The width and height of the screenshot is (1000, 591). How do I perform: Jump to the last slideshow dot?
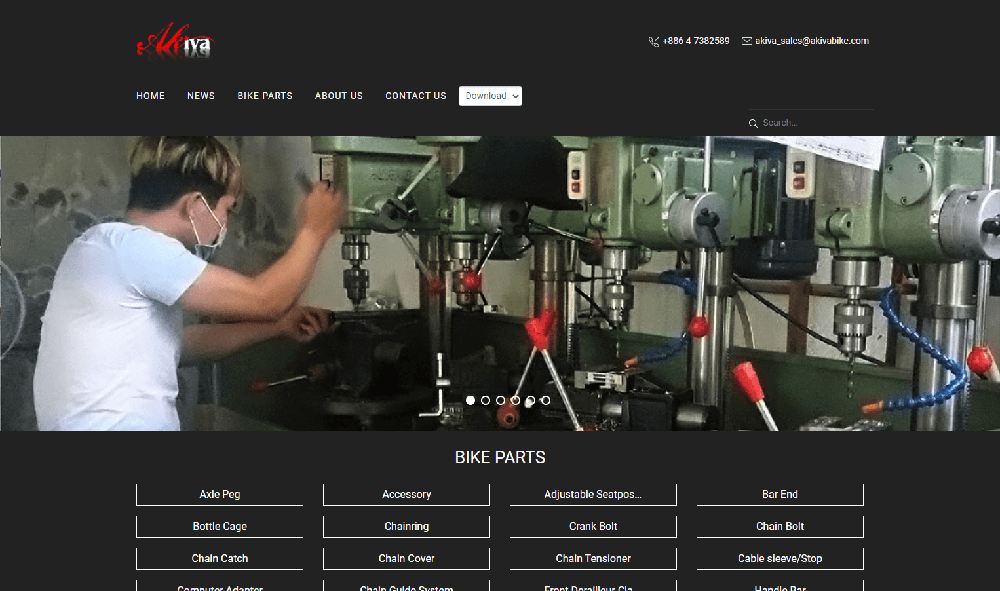[545, 400]
